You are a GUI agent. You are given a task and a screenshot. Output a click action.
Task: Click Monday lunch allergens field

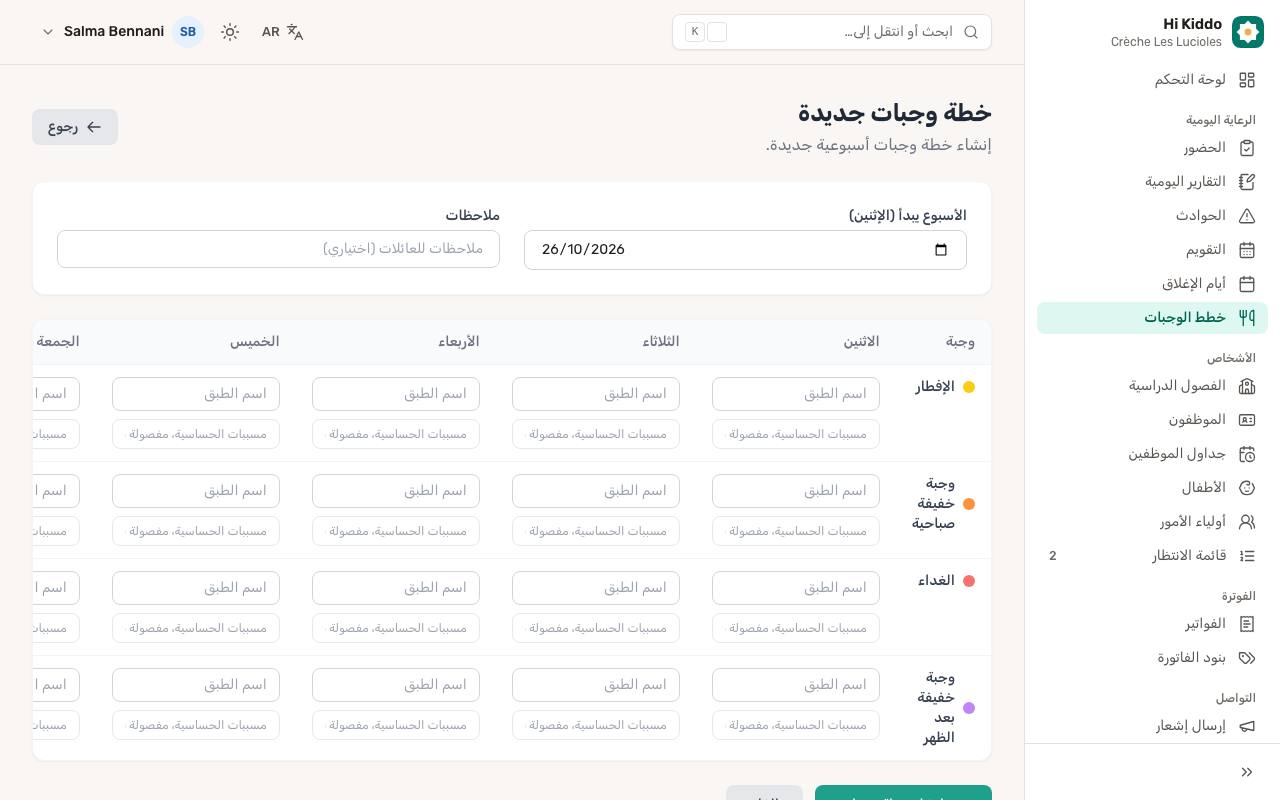point(796,628)
